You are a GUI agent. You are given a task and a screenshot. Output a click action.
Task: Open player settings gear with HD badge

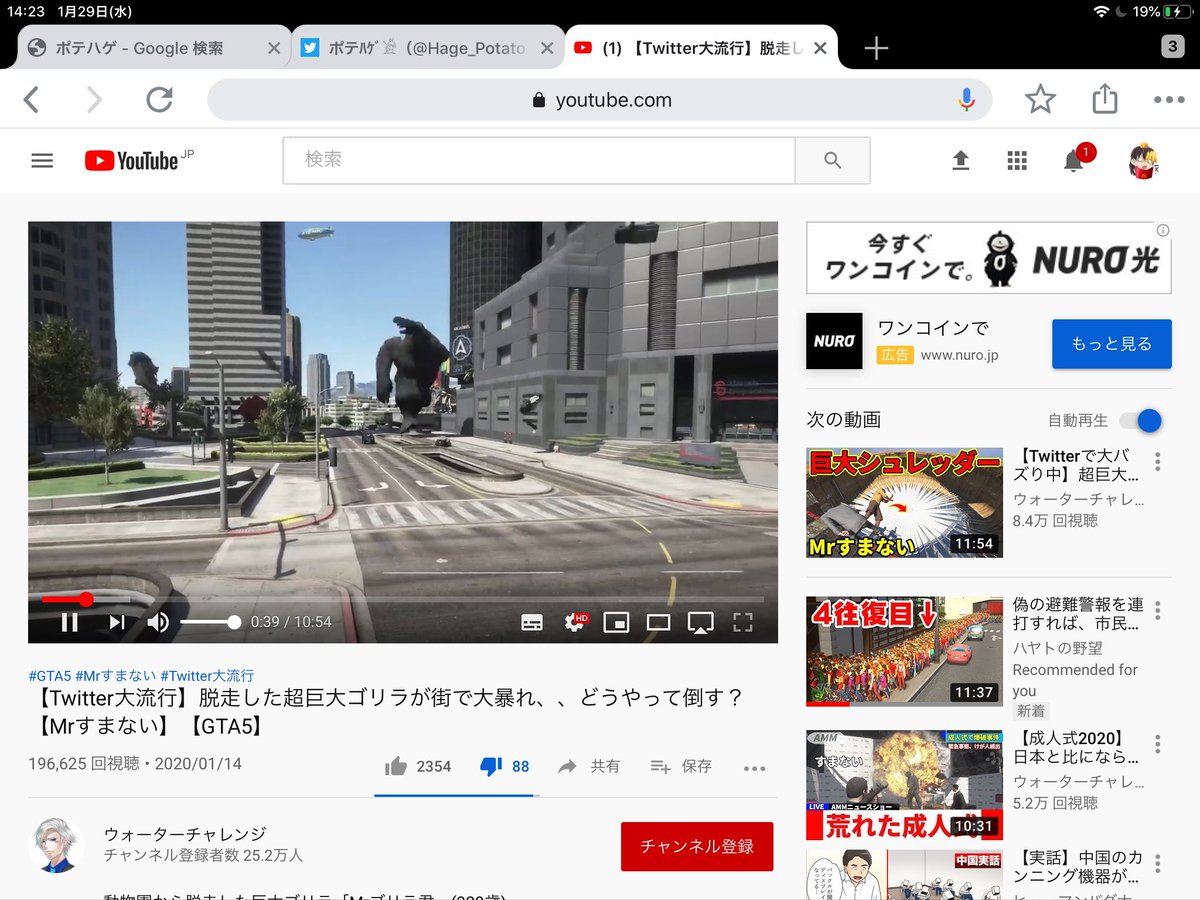coord(576,622)
